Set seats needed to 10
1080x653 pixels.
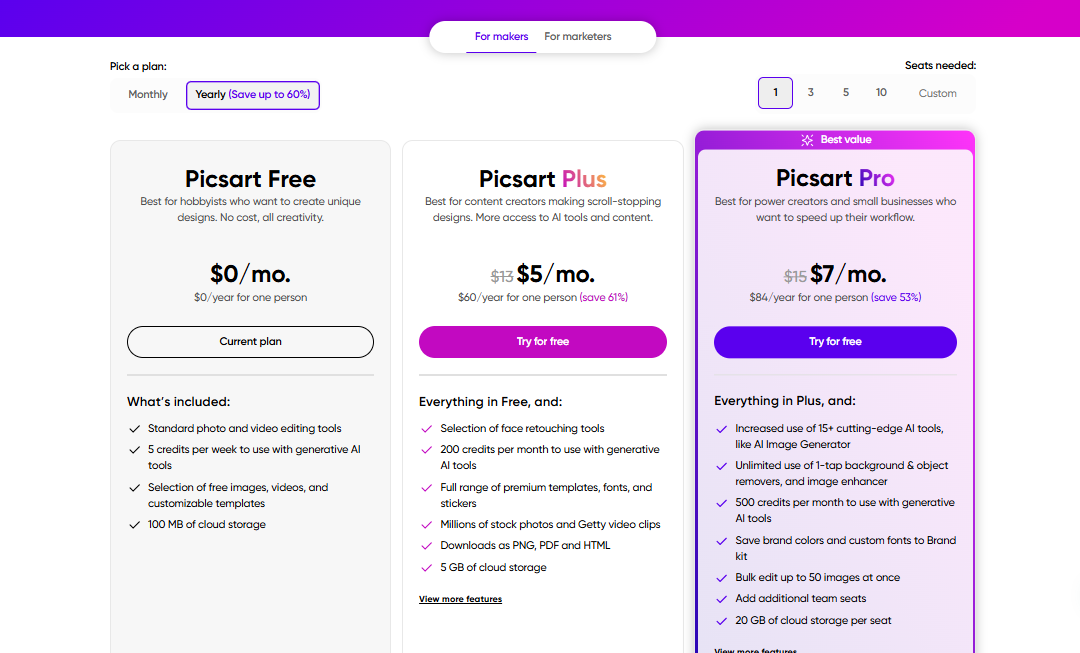(x=881, y=93)
